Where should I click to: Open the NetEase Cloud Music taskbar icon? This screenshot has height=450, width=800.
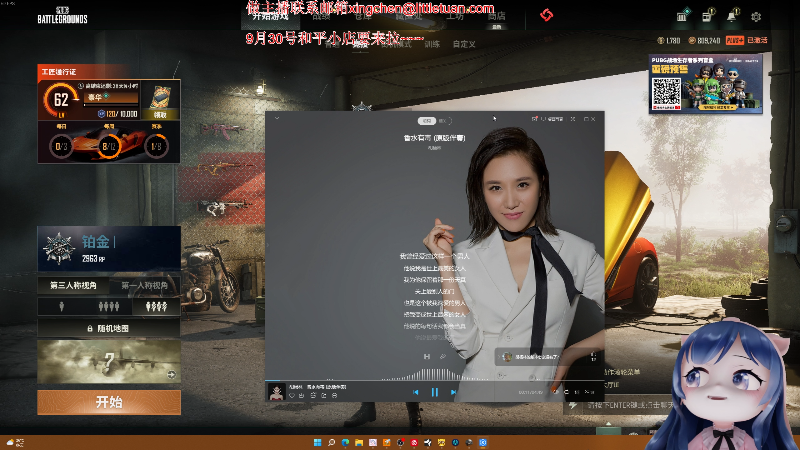(414, 442)
